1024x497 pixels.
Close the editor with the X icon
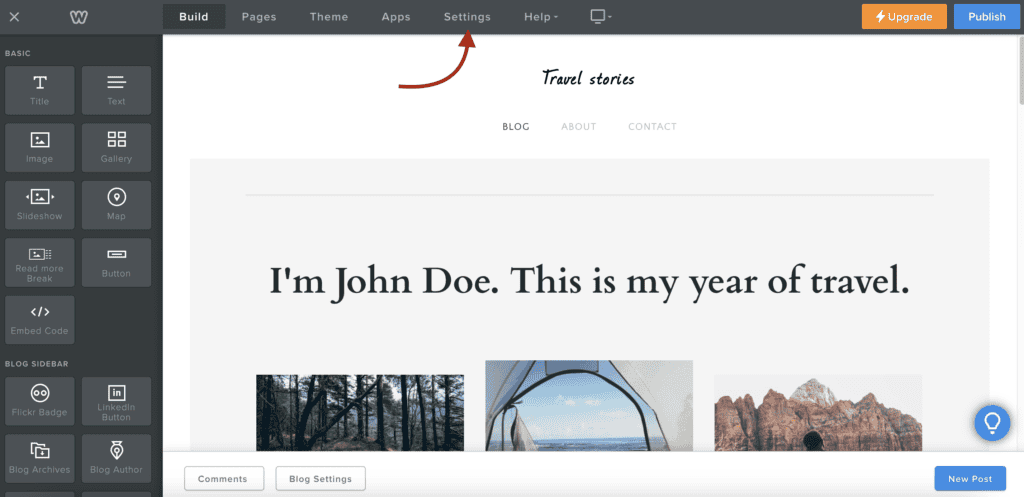14,17
